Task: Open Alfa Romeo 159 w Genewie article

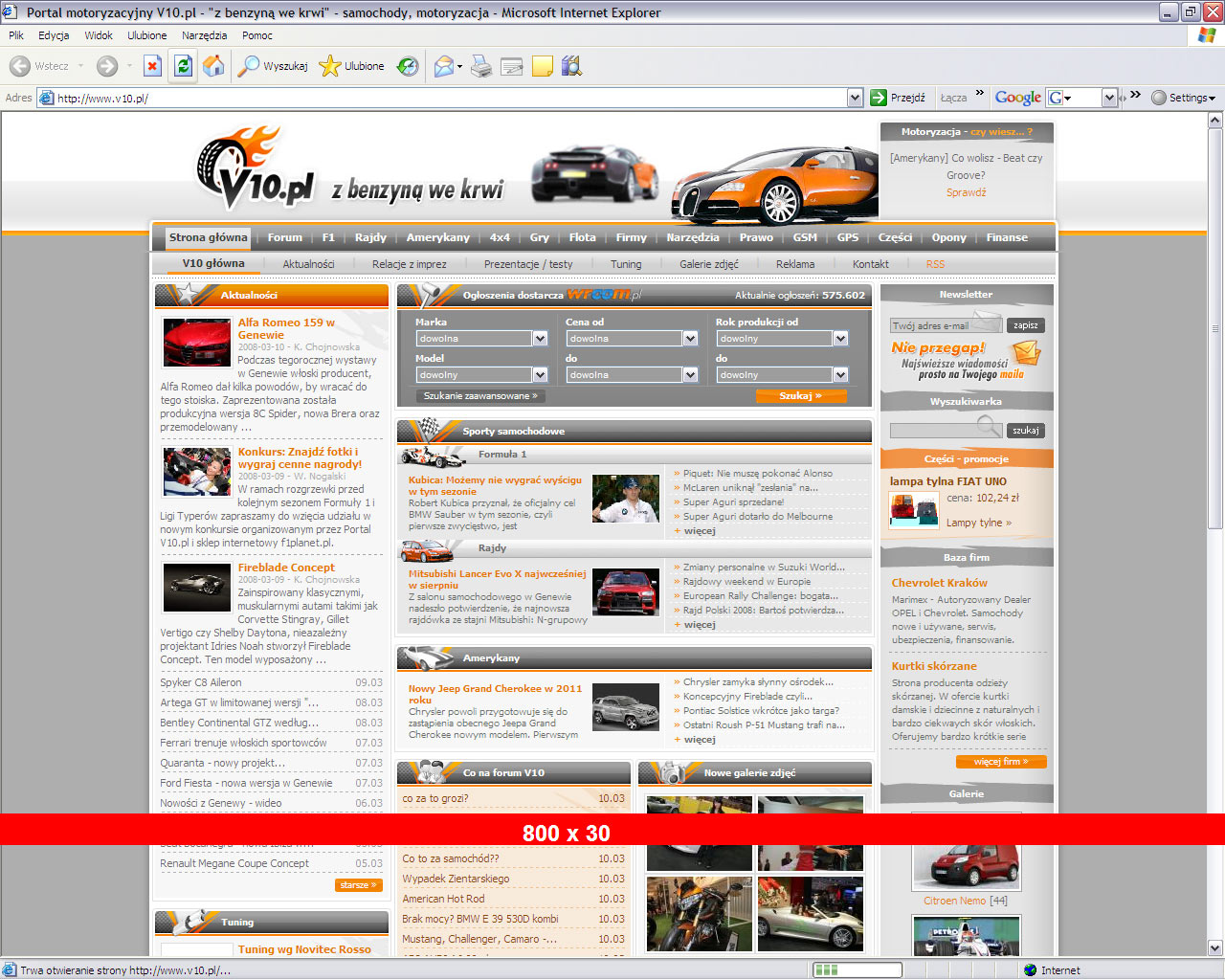Action: point(286,328)
